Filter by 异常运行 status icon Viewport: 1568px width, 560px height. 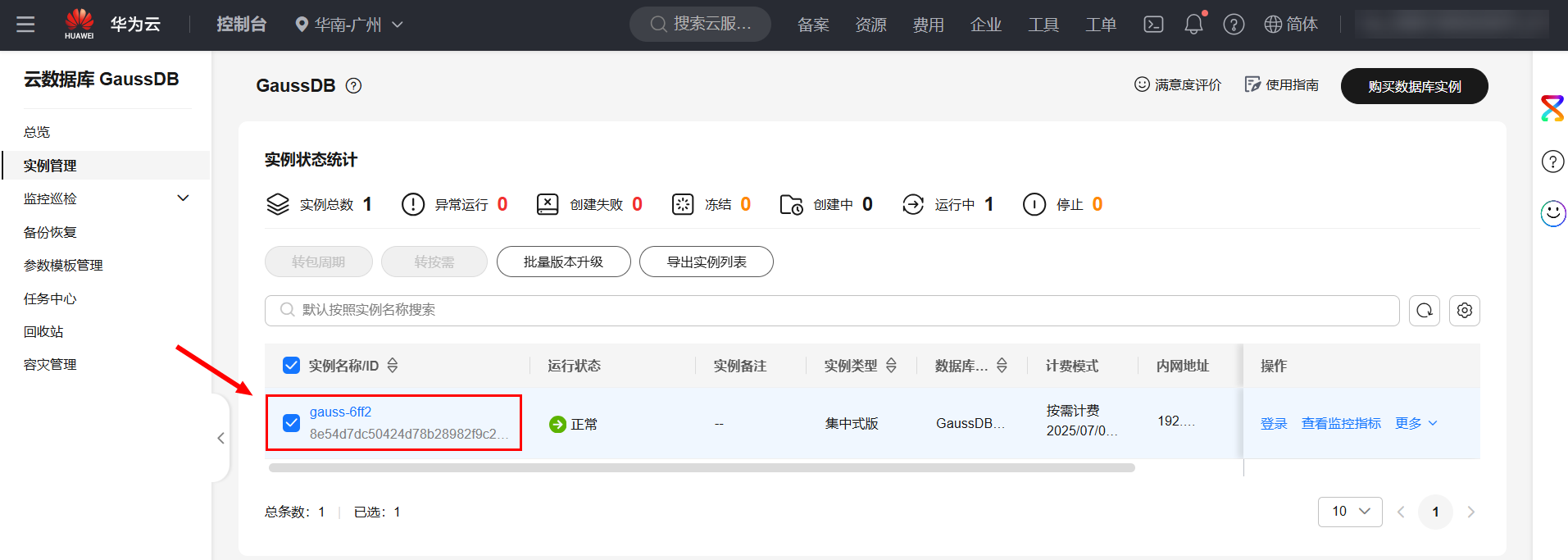click(x=413, y=204)
